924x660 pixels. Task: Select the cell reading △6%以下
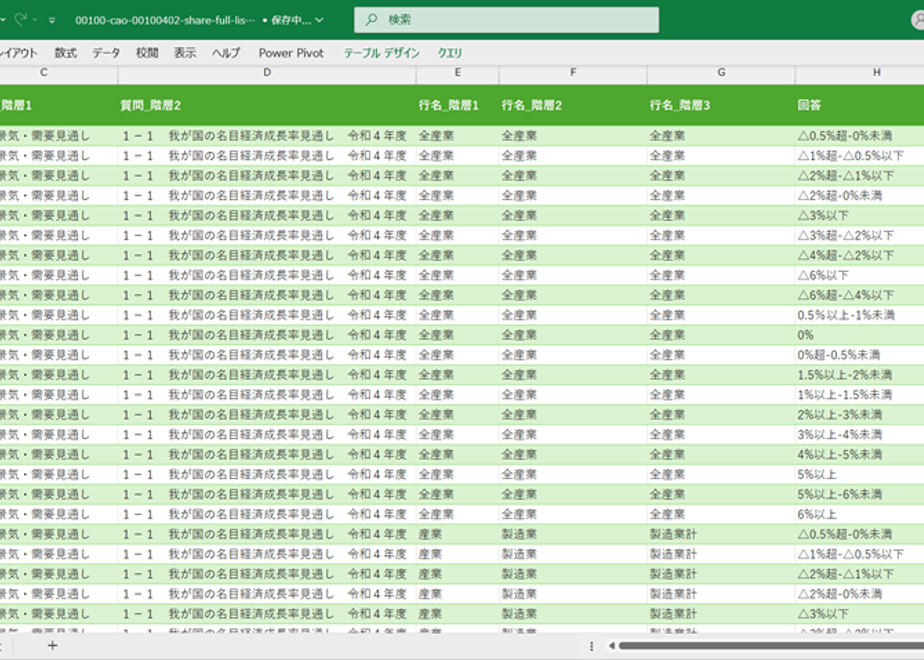pos(860,276)
